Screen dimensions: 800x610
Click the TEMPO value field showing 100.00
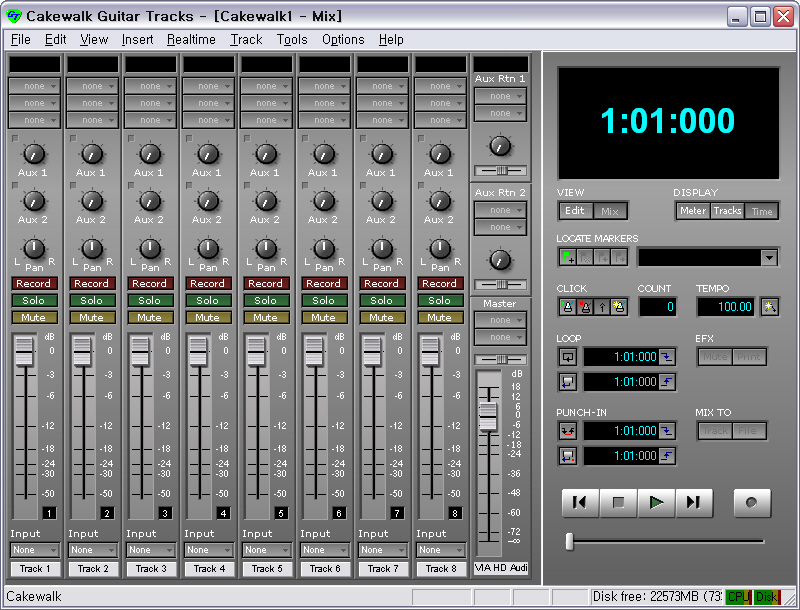[727, 307]
